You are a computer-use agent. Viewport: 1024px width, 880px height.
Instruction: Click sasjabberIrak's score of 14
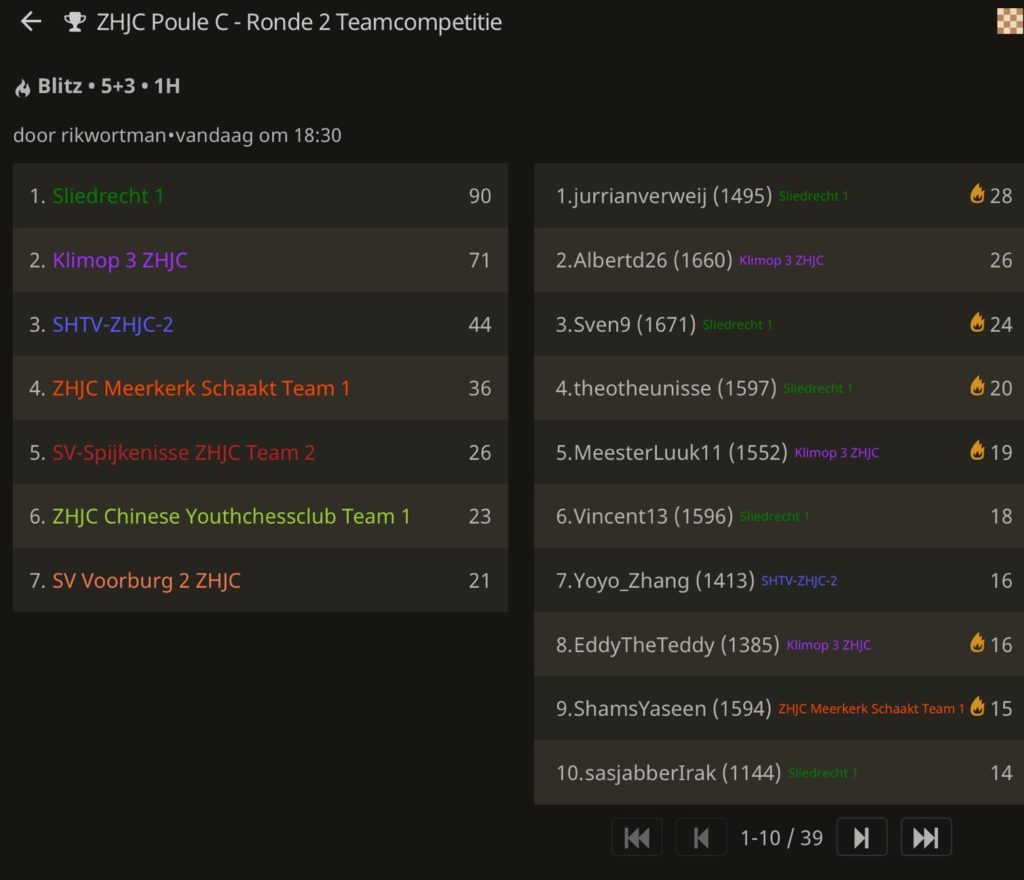pyautogui.click(x=1001, y=772)
